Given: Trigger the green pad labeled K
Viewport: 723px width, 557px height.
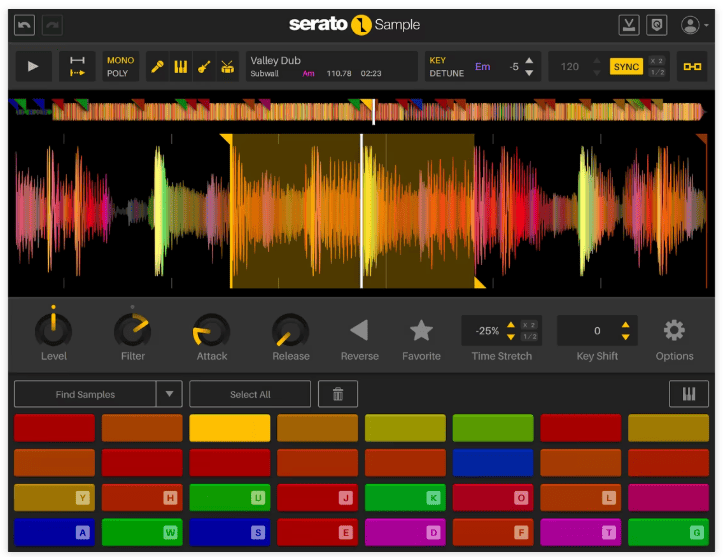Looking at the screenshot, I should tap(405, 498).
